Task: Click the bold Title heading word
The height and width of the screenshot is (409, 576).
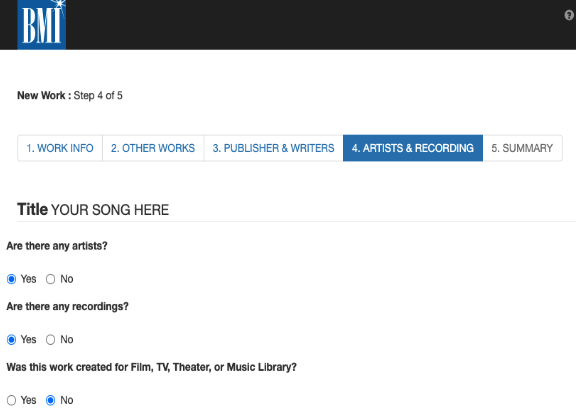Action: [x=32, y=209]
